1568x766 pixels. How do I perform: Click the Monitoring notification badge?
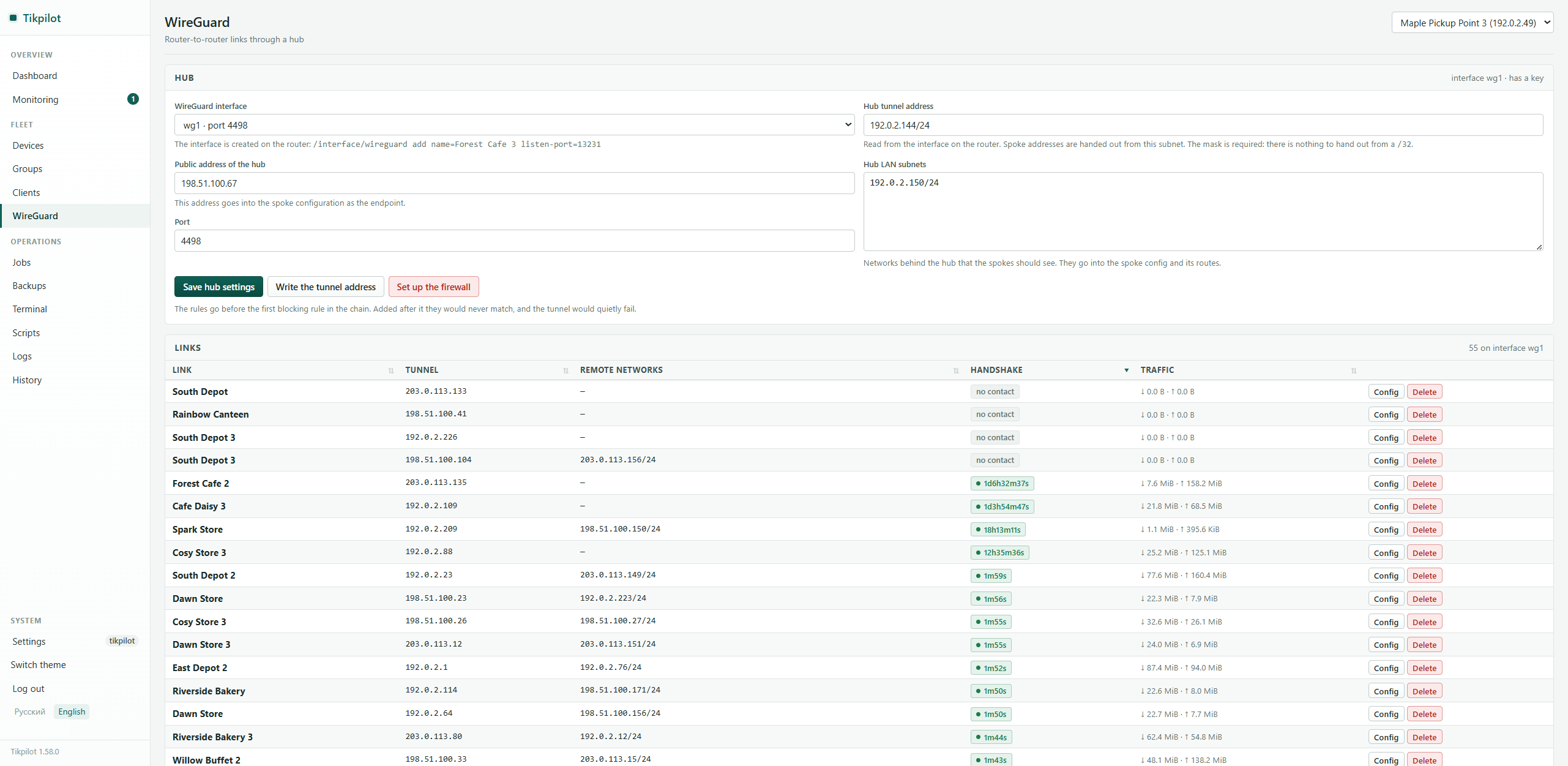point(133,99)
